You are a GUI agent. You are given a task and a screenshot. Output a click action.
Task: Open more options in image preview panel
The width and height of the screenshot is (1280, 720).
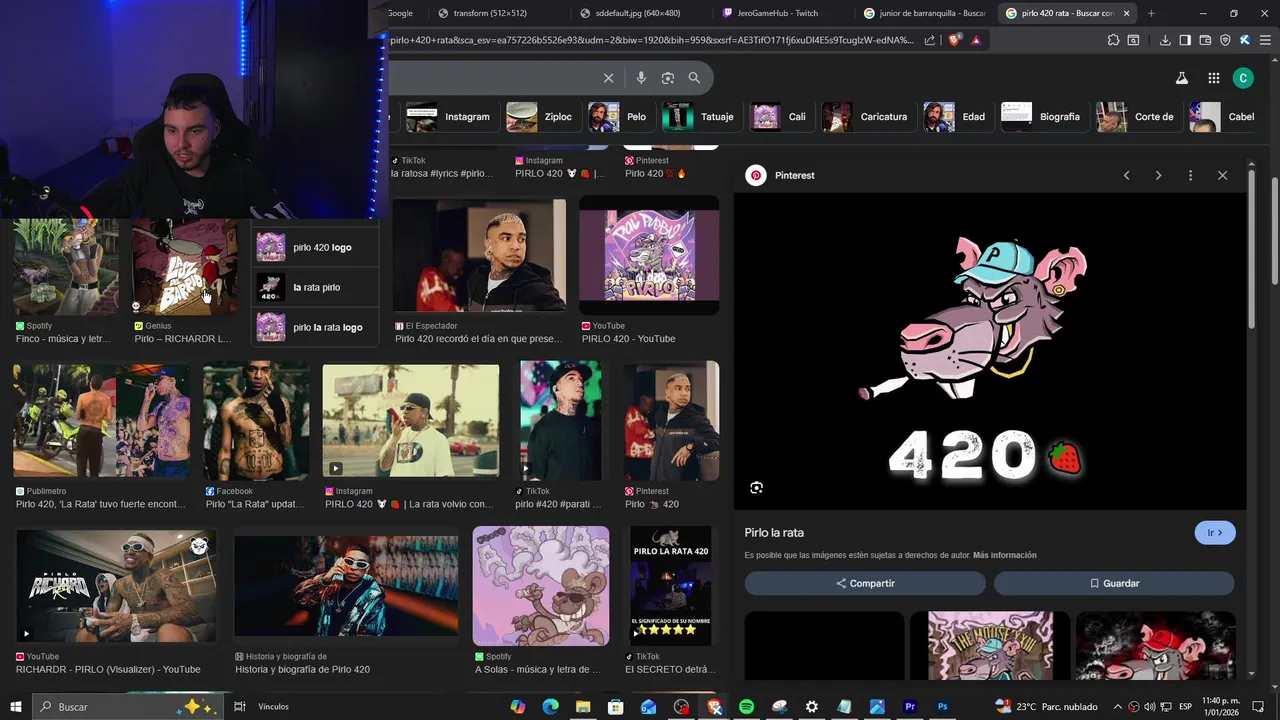(1190, 175)
